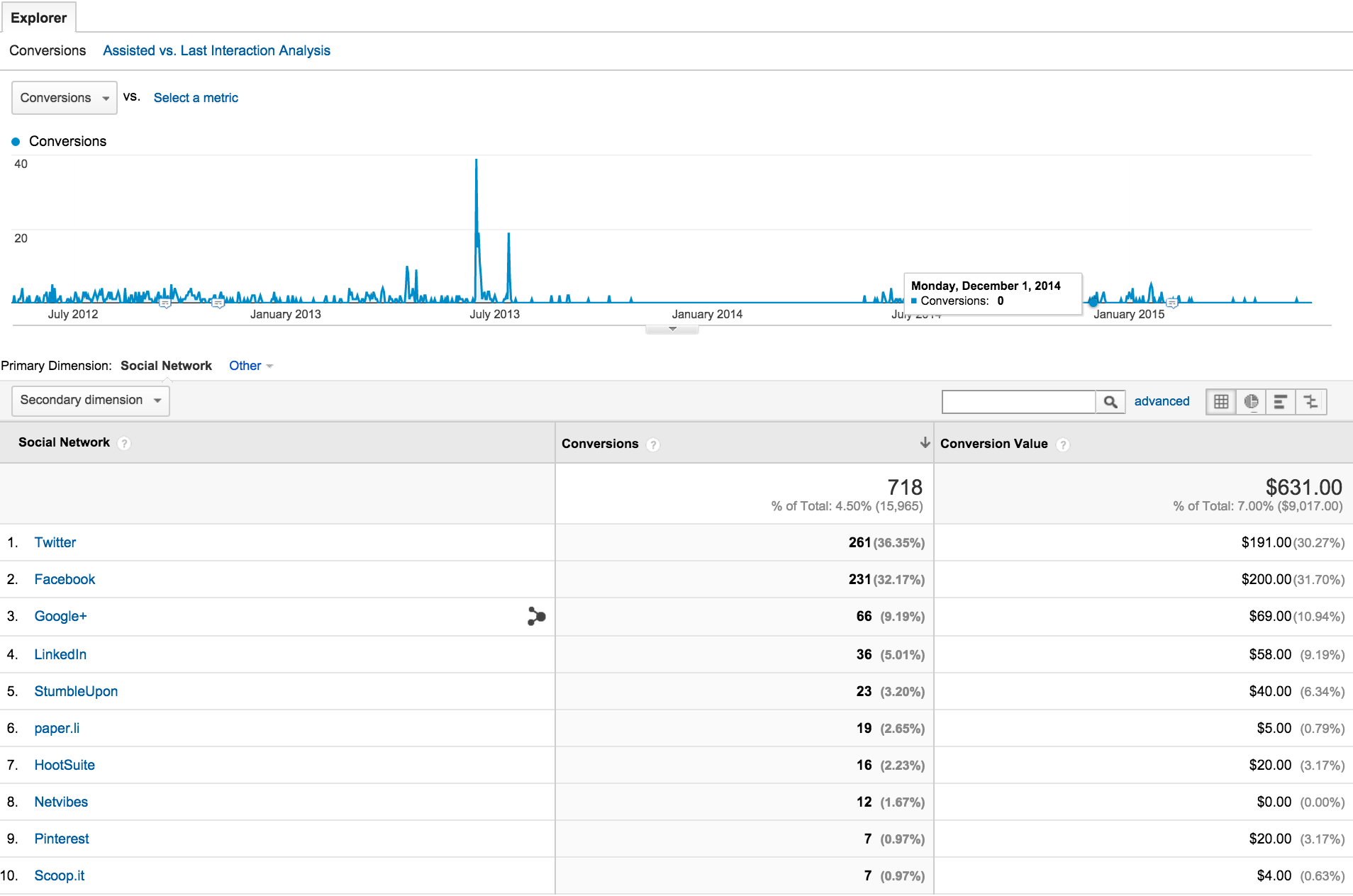Focus the table search input field
The height and width of the screenshot is (896, 1353).
pos(1018,402)
